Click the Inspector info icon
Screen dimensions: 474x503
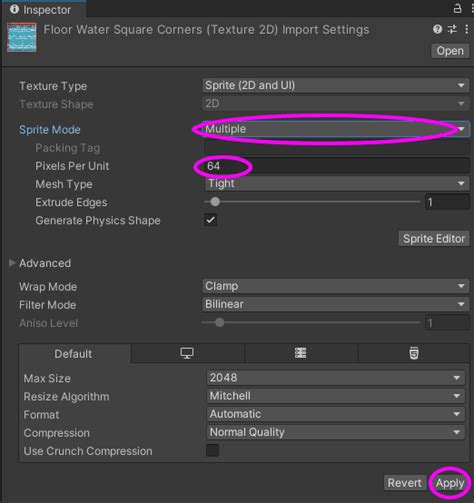point(14,9)
